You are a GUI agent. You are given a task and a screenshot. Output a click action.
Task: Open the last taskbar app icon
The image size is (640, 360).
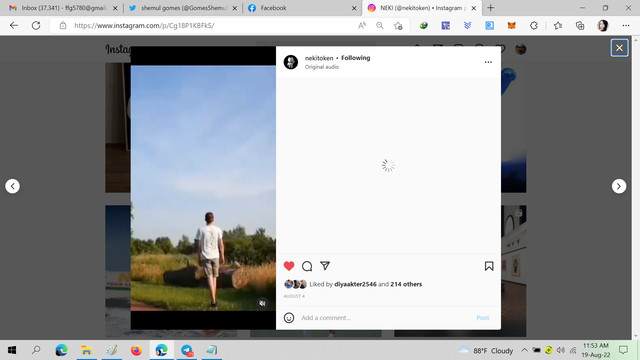point(211,350)
